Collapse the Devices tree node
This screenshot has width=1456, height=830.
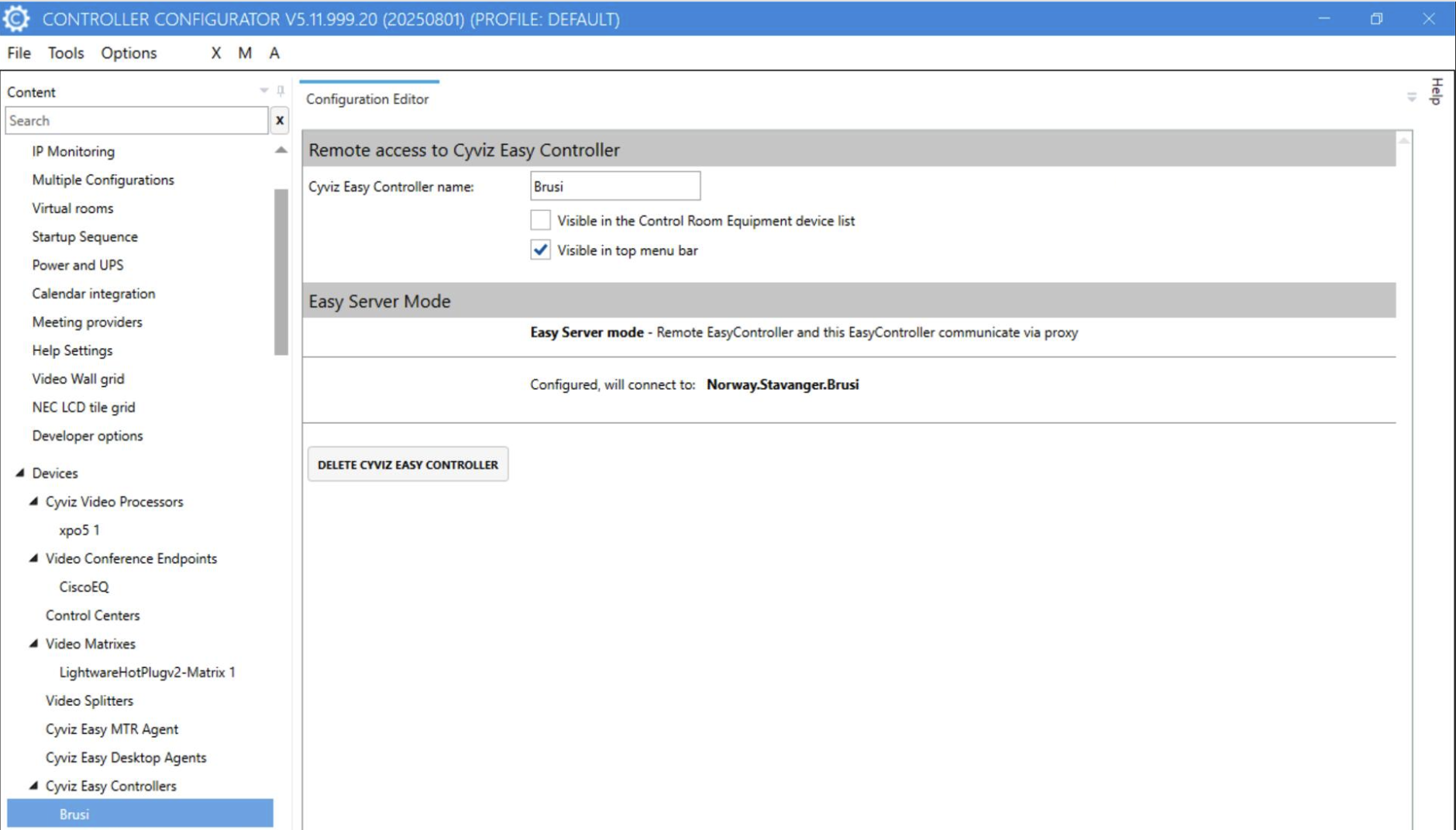[20, 473]
